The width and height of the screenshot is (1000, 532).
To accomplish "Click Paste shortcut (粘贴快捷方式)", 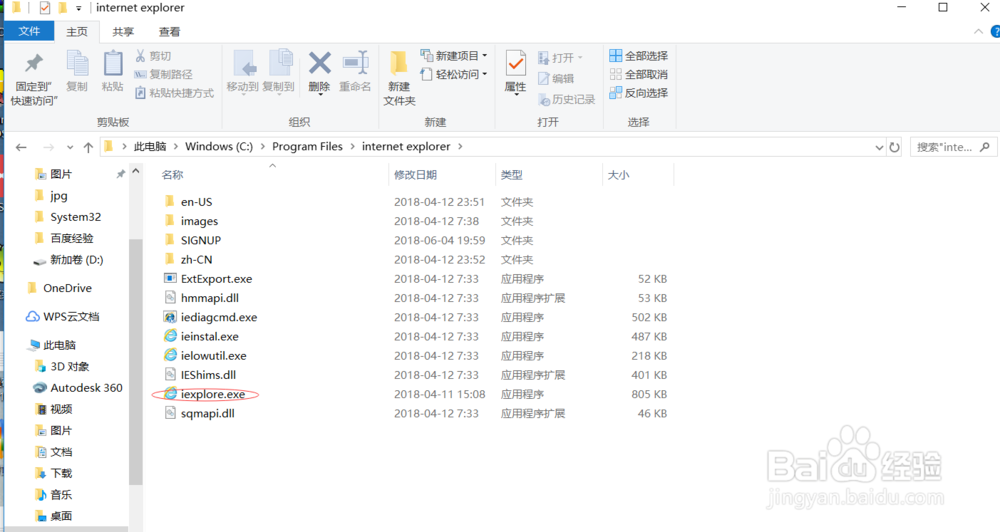I will pos(174,93).
